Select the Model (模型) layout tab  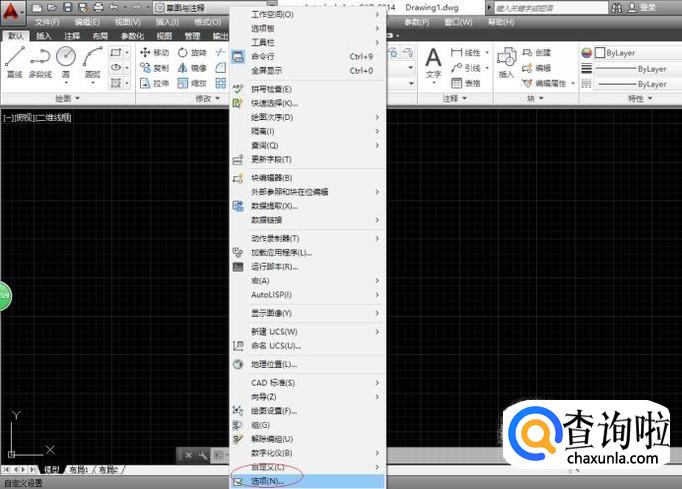51,469
